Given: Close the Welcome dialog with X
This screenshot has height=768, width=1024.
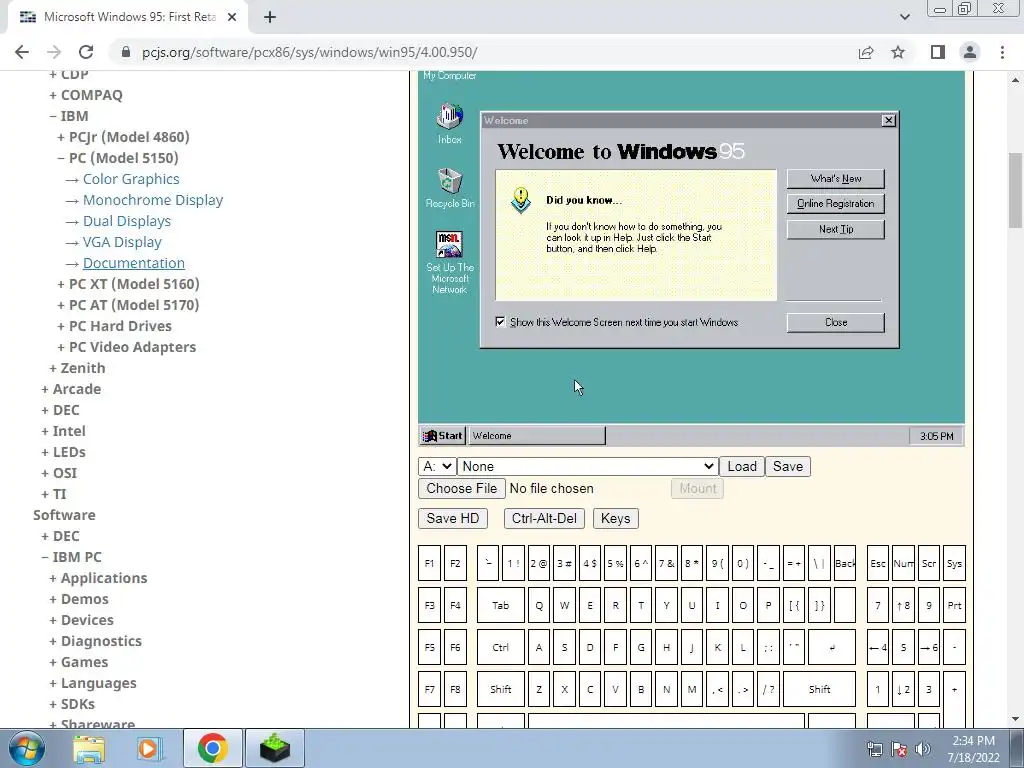Looking at the screenshot, I should point(888,120).
